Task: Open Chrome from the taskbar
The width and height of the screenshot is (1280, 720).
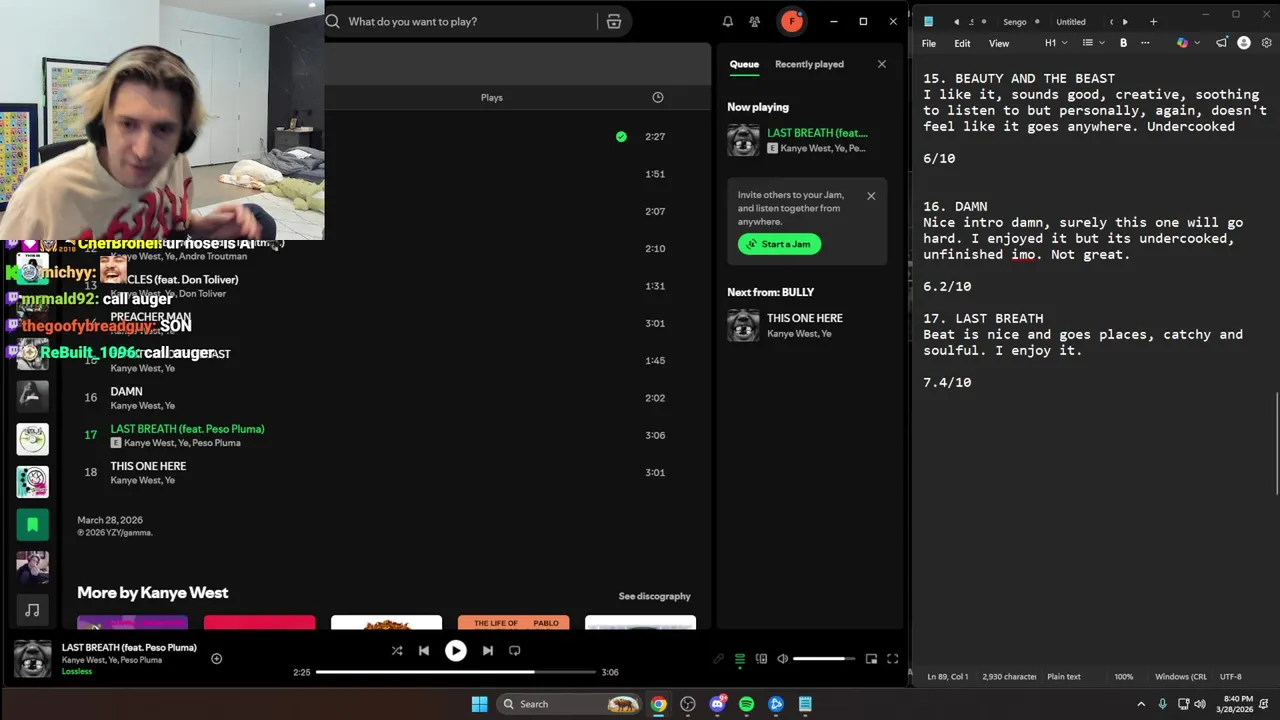Action: [x=658, y=704]
